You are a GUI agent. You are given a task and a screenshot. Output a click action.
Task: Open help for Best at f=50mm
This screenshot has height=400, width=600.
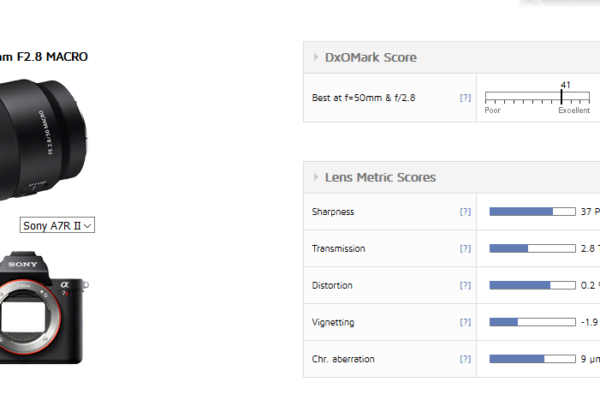464,98
